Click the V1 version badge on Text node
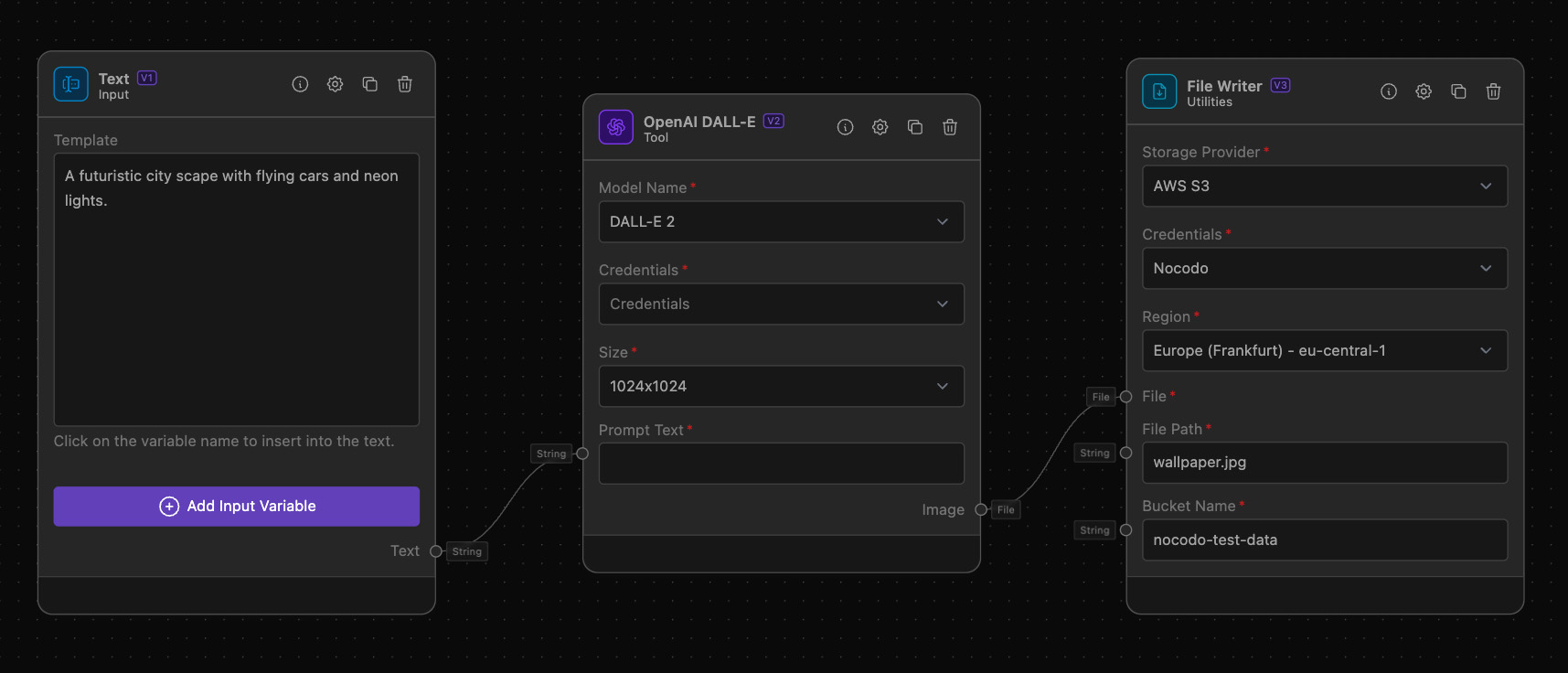Screen dimensions: 1568x673 tap(147, 78)
